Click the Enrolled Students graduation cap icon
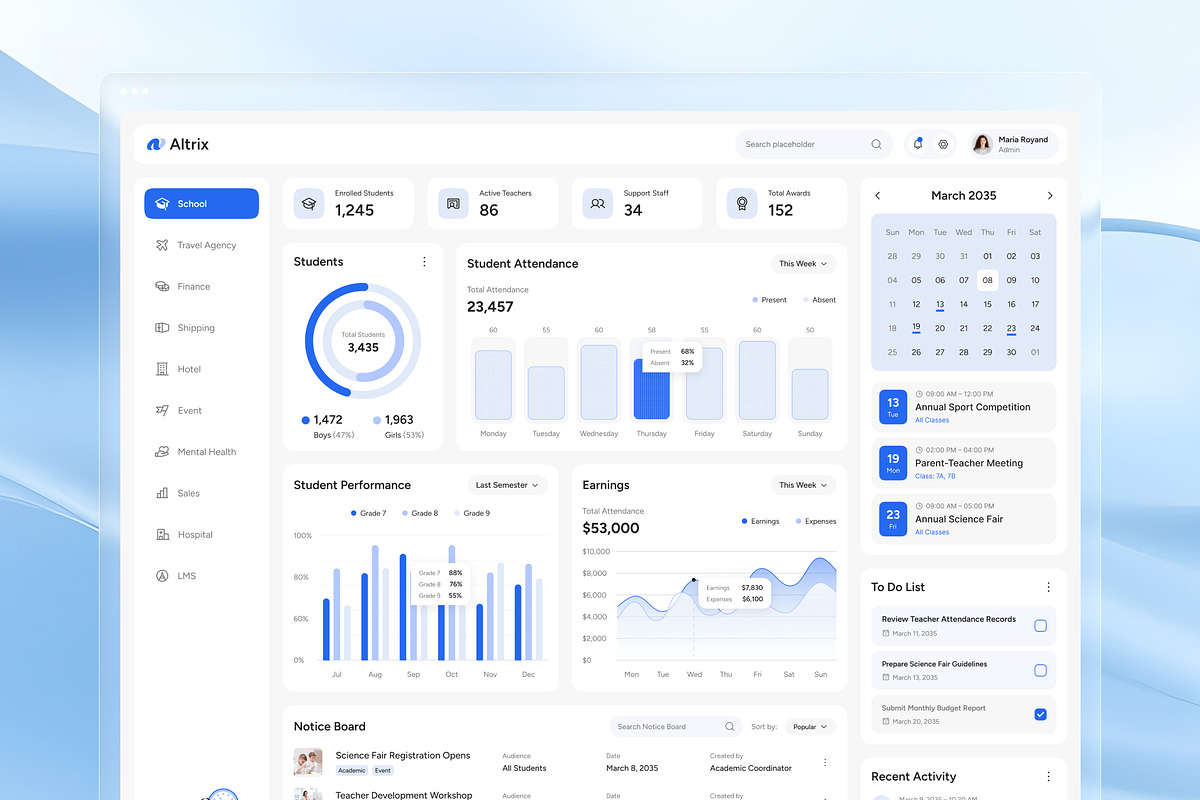1200x800 pixels. point(309,203)
